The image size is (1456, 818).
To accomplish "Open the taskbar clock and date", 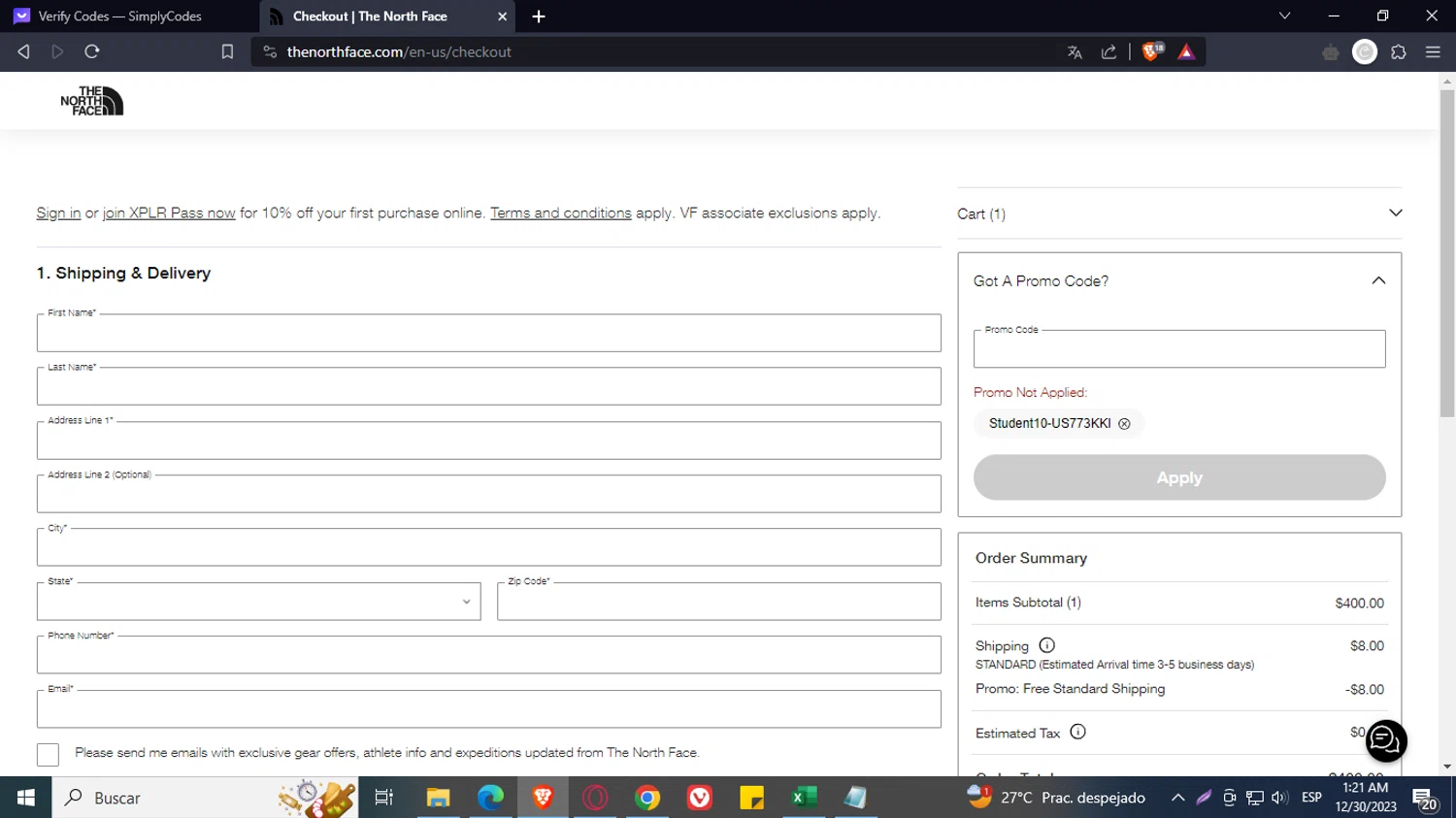I will (x=1366, y=798).
